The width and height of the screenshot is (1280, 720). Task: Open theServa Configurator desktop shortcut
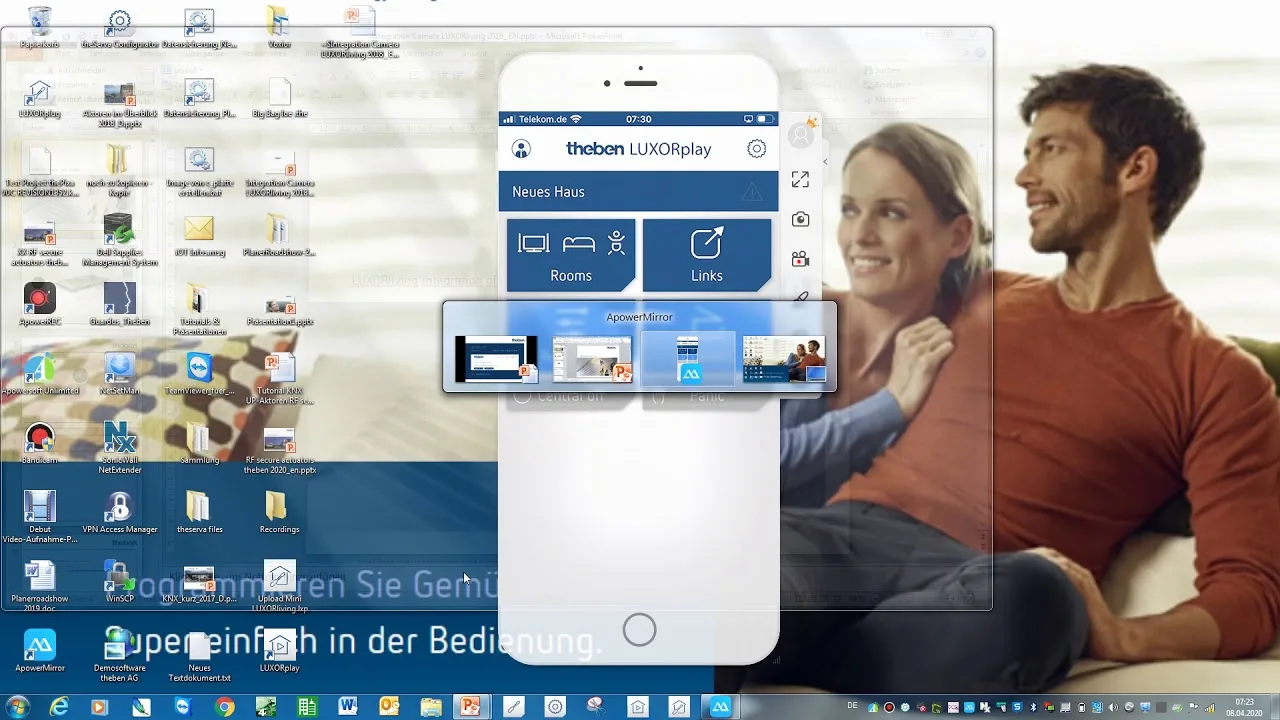click(120, 28)
